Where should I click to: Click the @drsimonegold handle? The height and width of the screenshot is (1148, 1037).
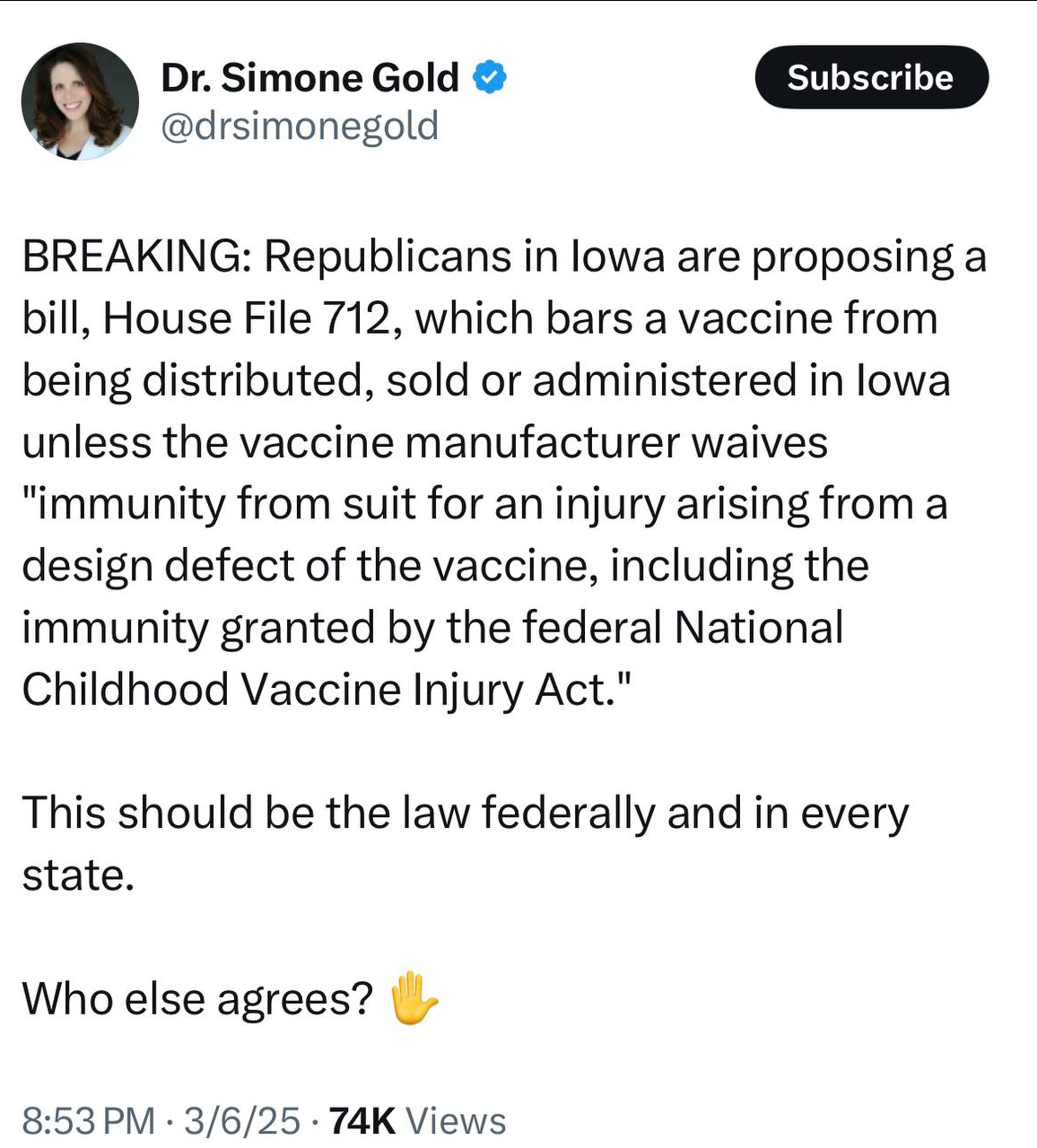pyautogui.click(x=300, y=126)
